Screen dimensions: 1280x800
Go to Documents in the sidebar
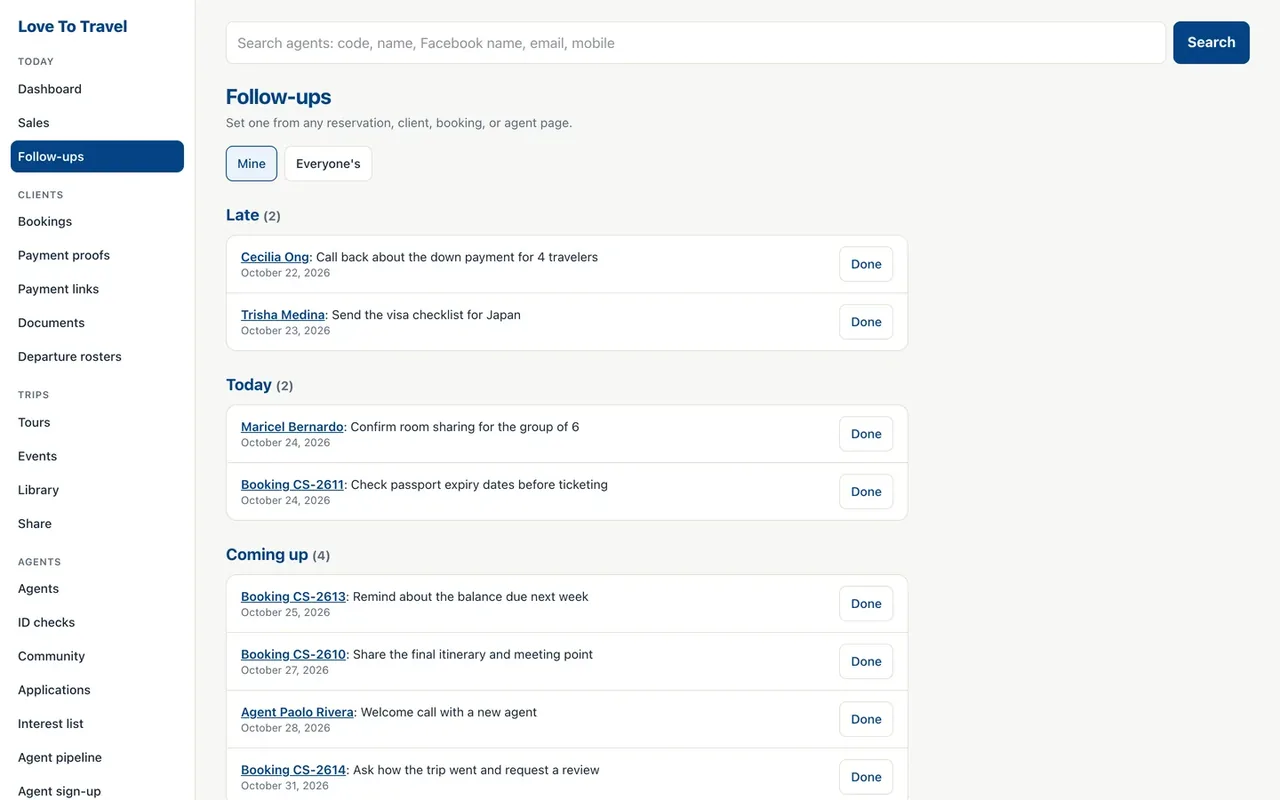pyautogui.click(x=97, y=323)
